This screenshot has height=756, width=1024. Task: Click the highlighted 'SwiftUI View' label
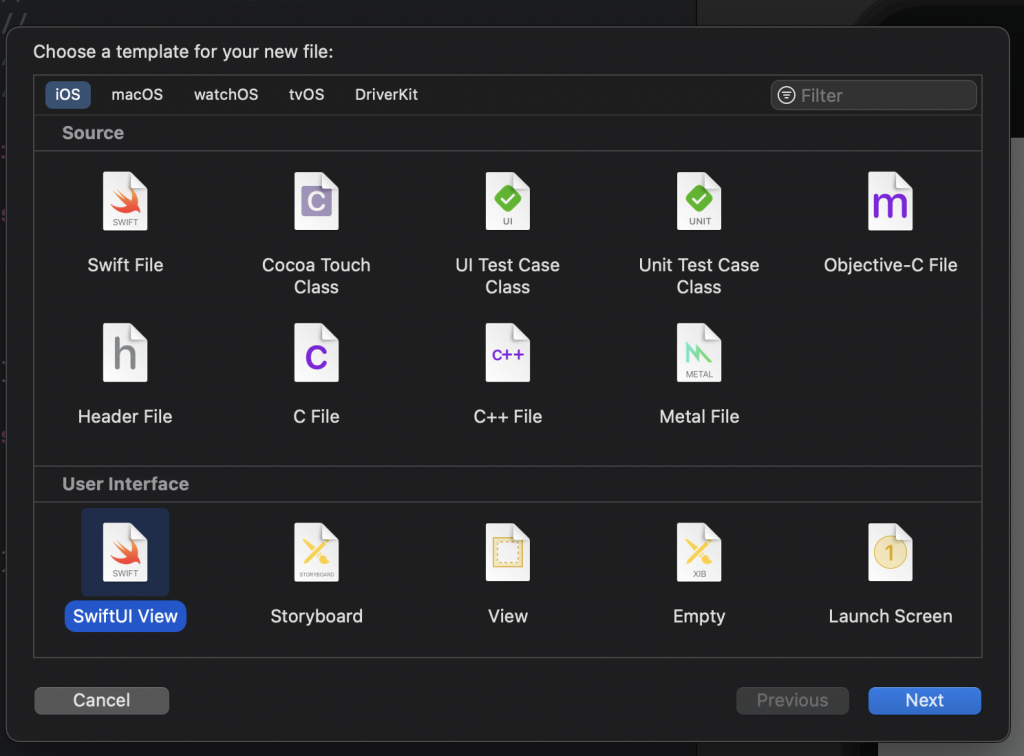125,616
